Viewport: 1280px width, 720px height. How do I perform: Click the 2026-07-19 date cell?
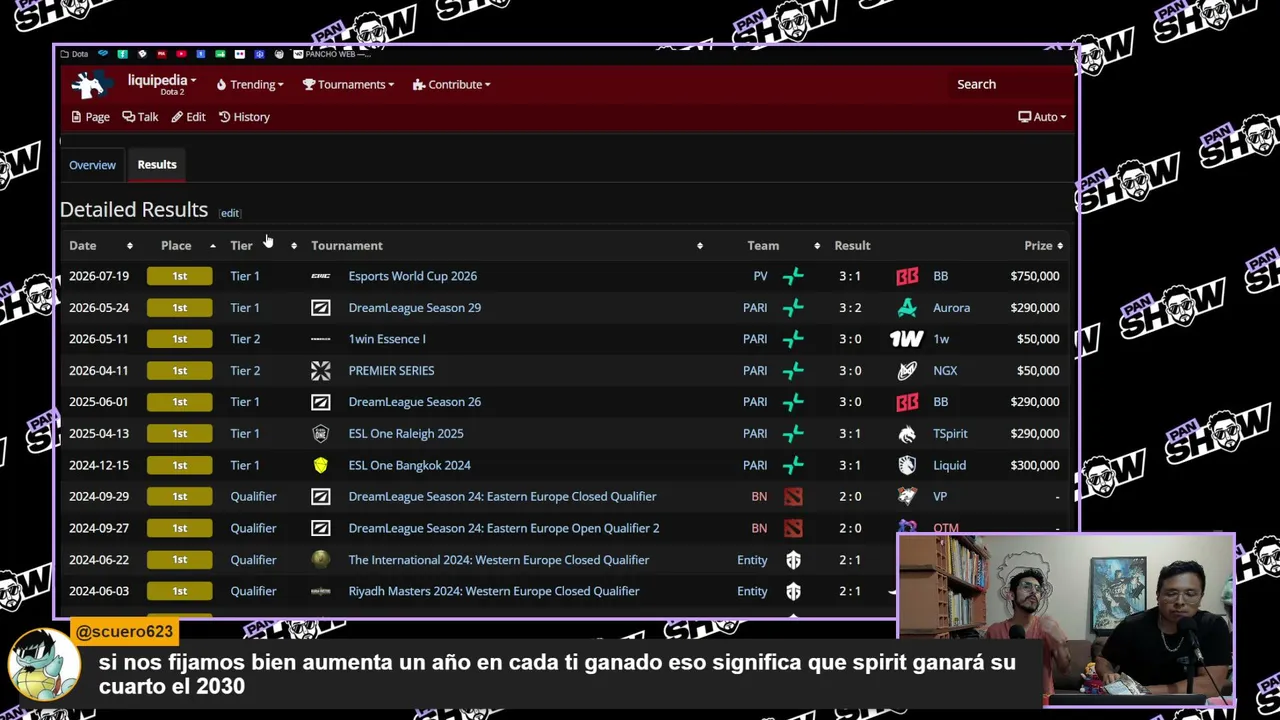(x=99, y=276)
